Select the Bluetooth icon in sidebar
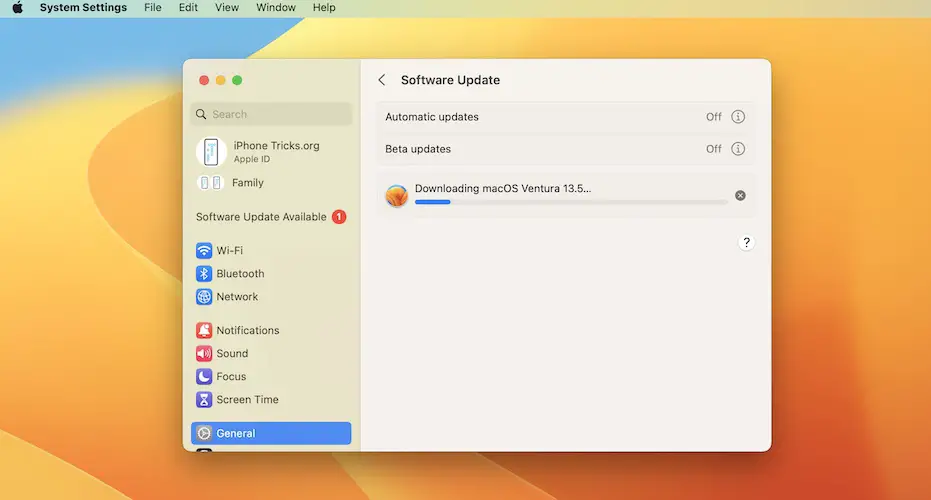Screen dimensions: 931x500 pos(204,274)
